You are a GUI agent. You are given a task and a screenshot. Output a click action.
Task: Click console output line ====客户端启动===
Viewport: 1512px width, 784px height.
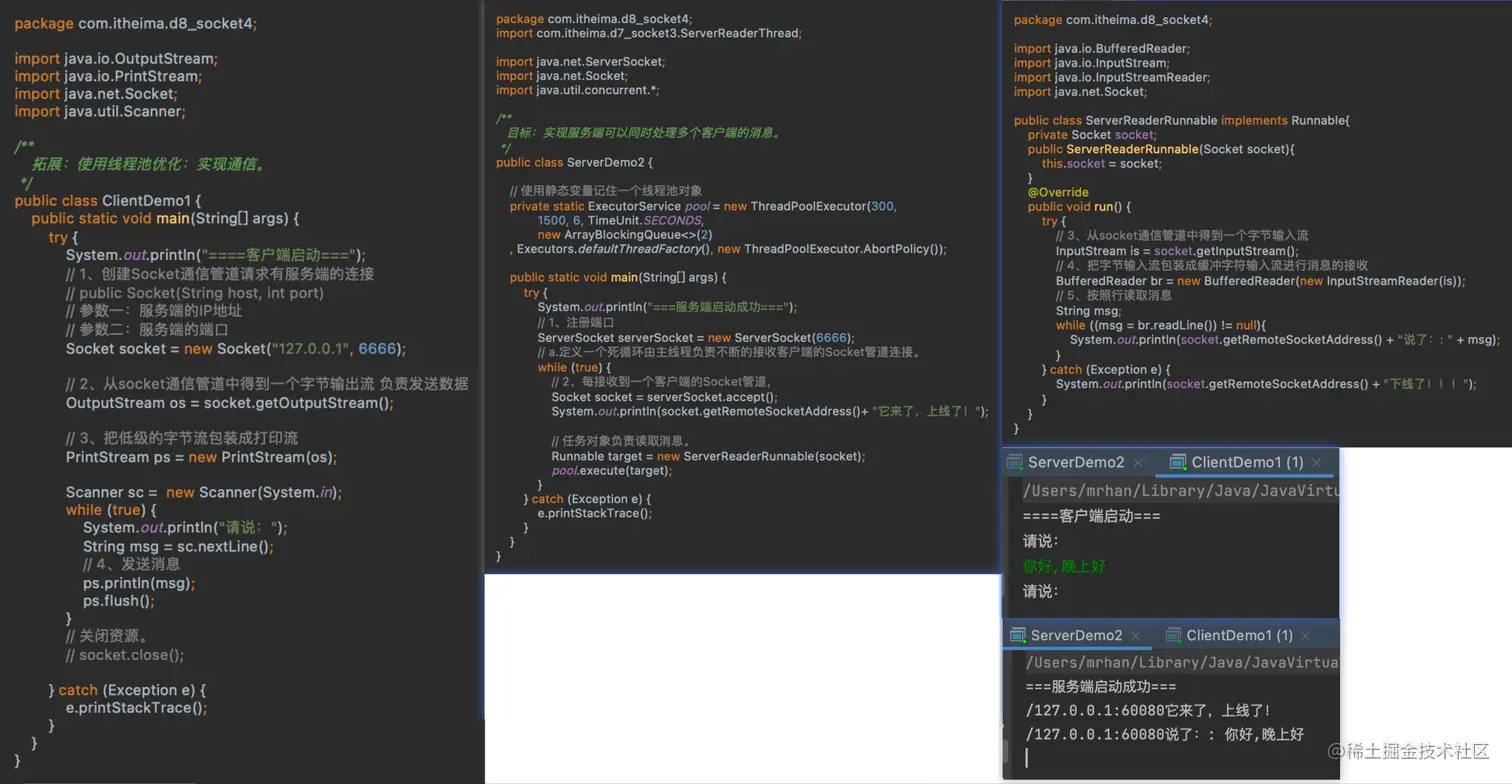coord(1091,516)
